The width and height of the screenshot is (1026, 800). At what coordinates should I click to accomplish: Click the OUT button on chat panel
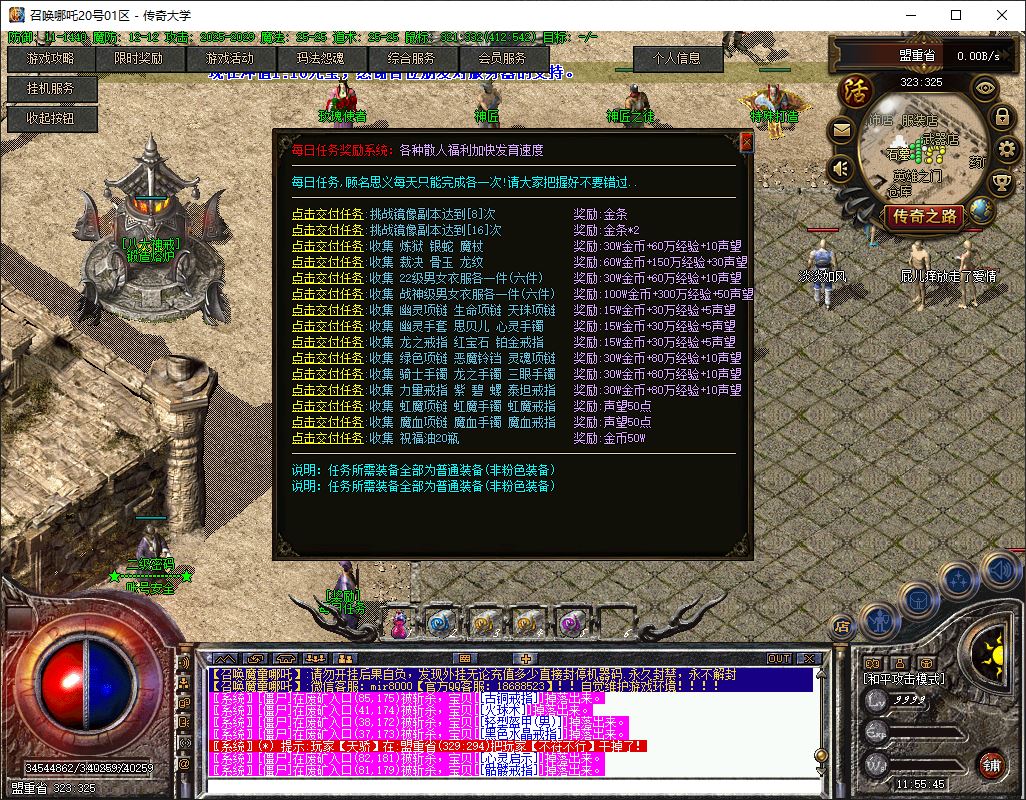click(779, 659)
